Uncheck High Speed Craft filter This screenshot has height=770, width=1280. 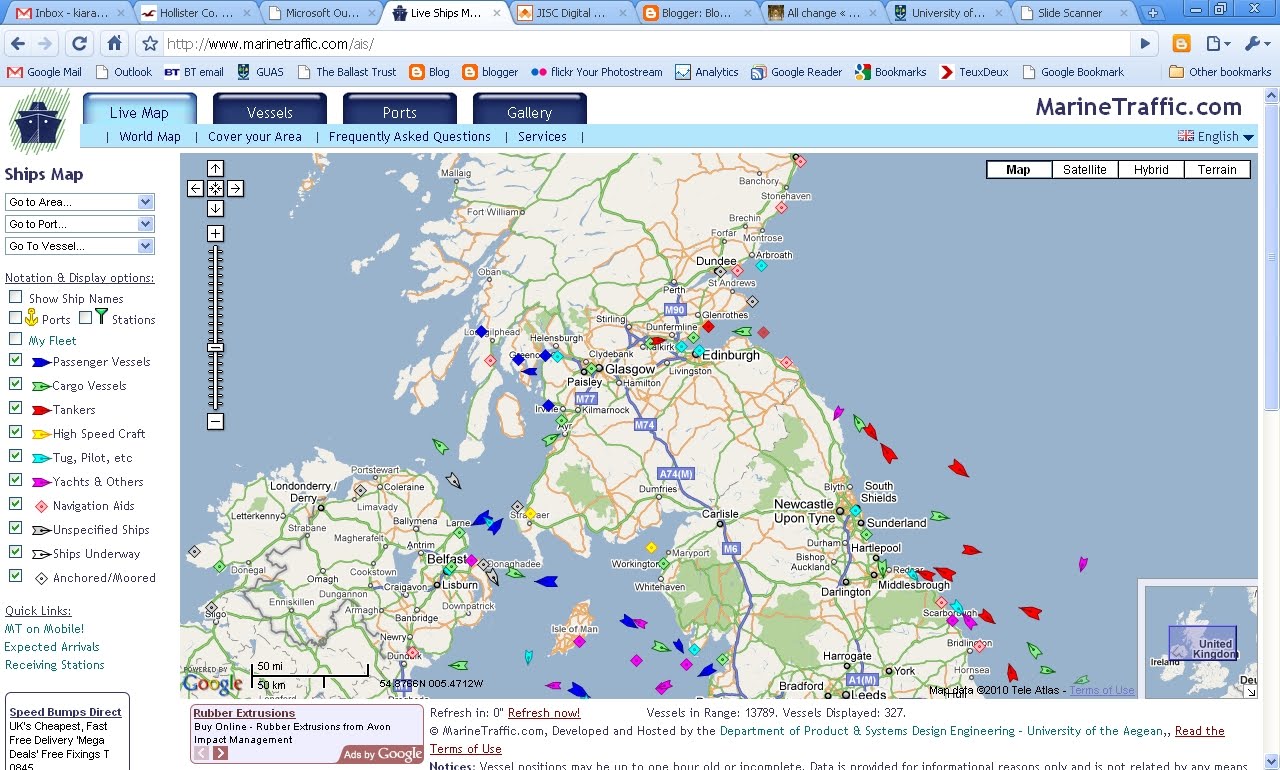click(x=15, y=432)
